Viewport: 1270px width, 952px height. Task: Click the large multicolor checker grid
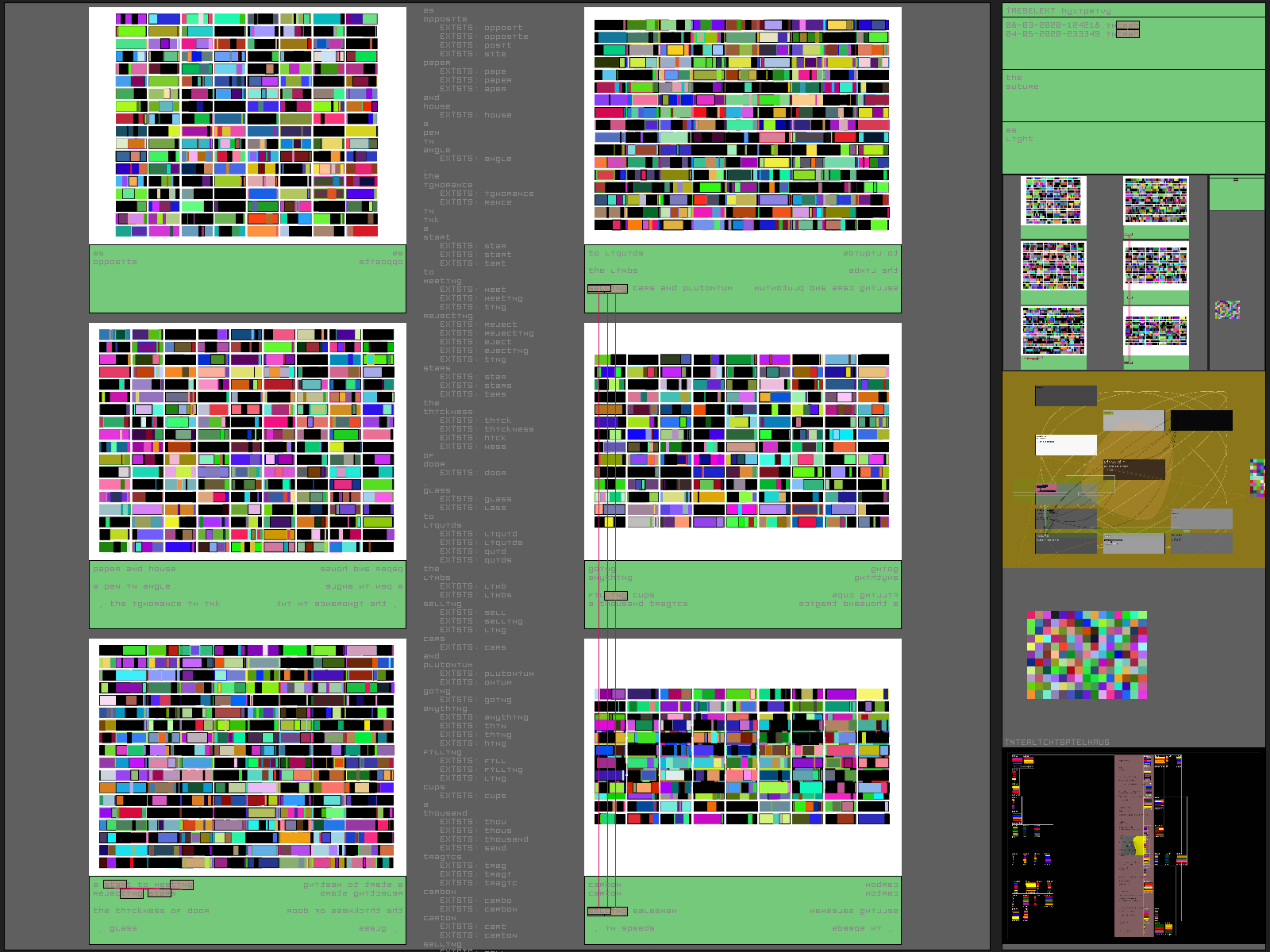[1087, 654]
